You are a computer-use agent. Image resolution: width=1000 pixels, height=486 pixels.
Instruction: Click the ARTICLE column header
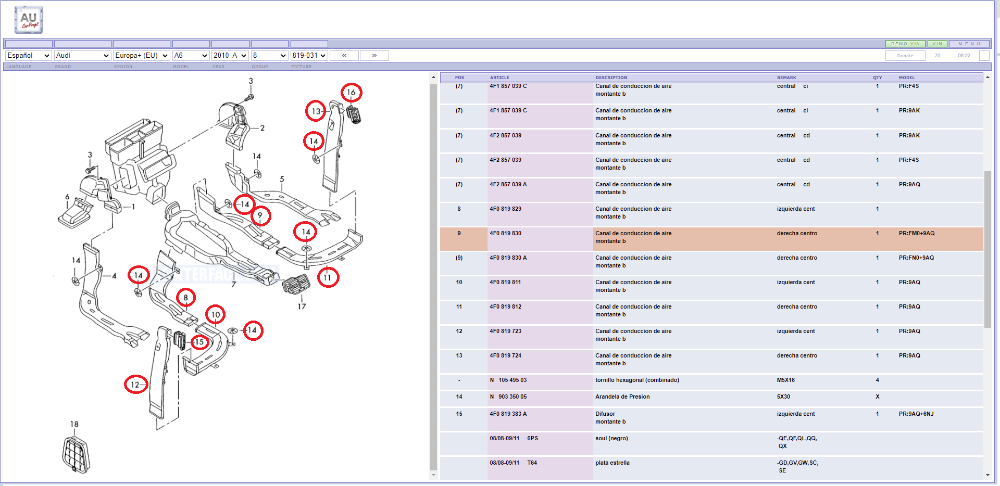pos(500,77)
